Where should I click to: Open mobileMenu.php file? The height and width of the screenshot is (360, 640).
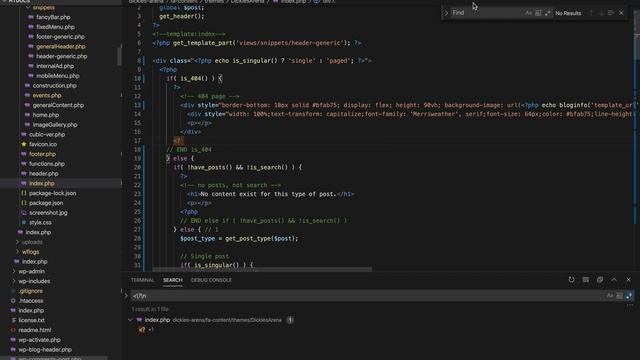coord(58,76)
